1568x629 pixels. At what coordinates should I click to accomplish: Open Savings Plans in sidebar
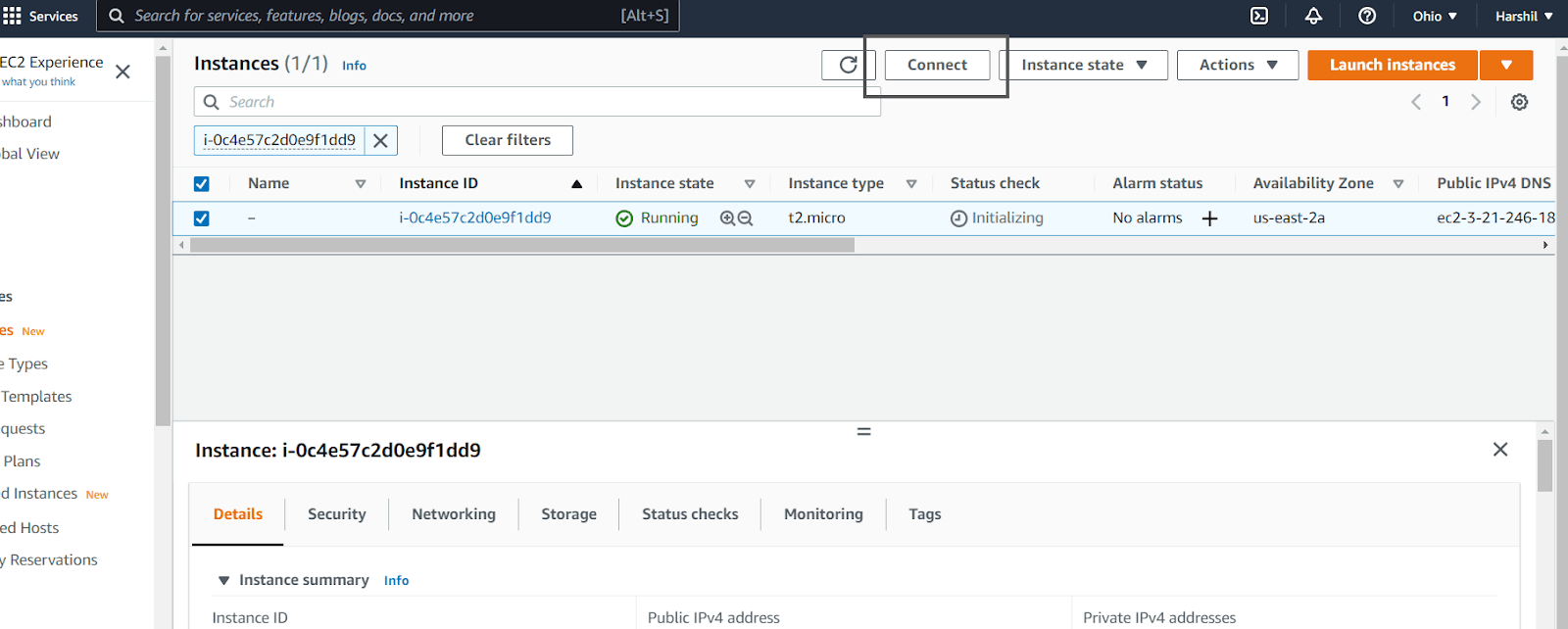21,461
